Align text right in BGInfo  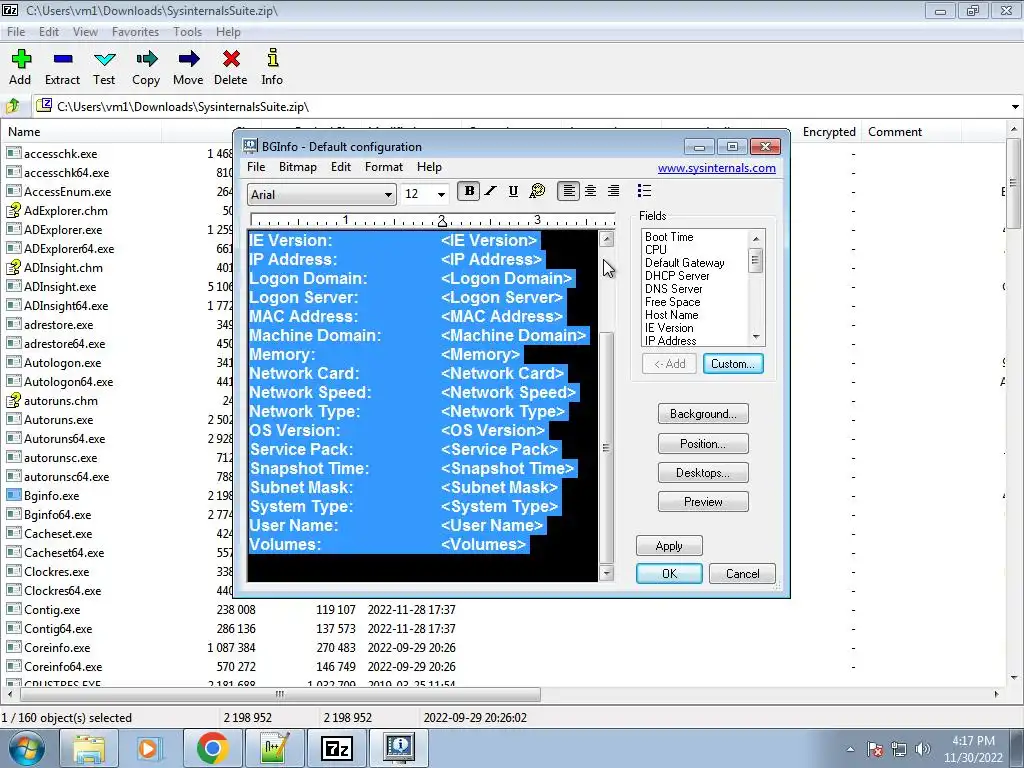click(613, 191)
